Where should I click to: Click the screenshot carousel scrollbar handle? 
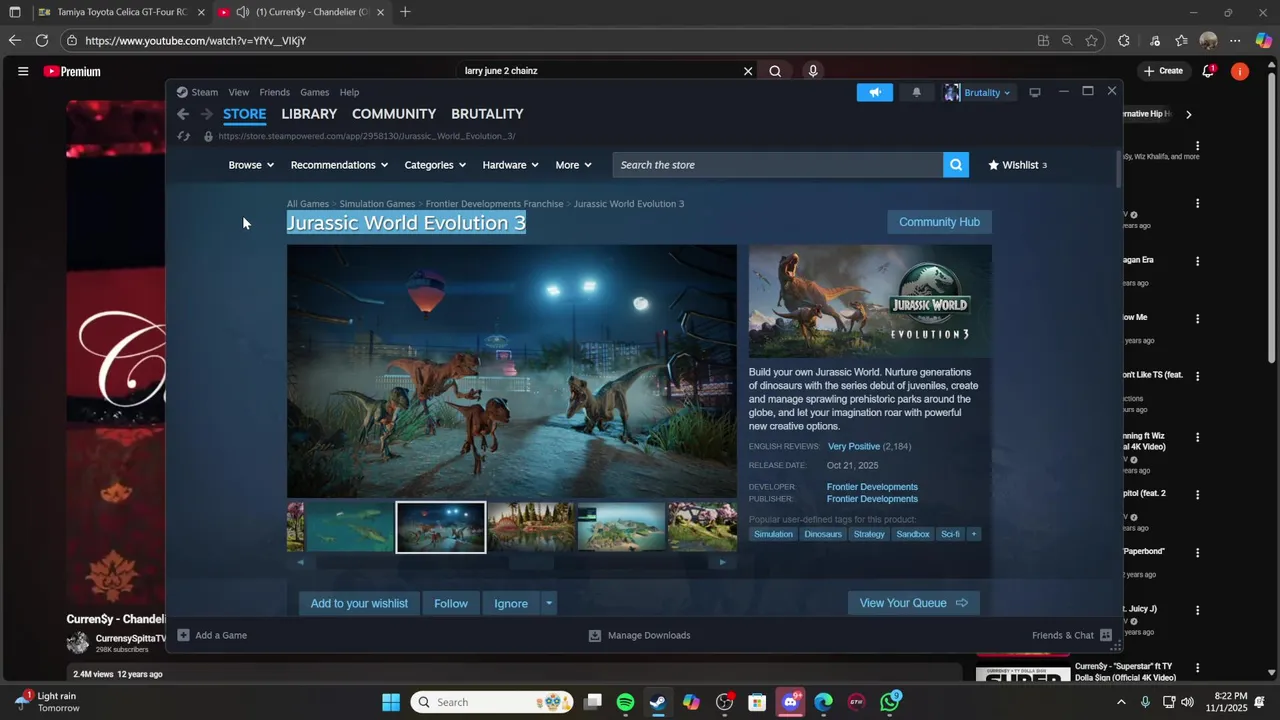click(x=531, y=562)
